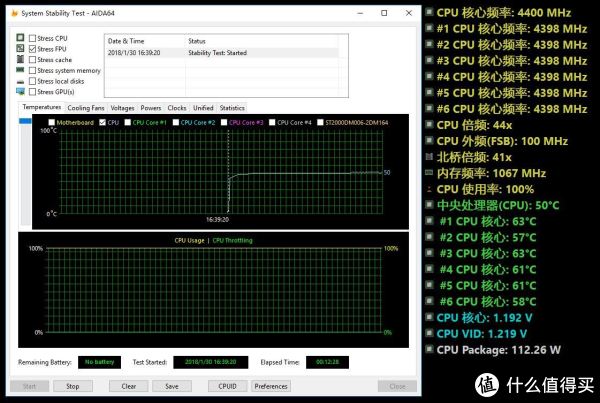Click the chip icon beside 北桥倍频 41x
Image resolution: width=600 pixels, height=403 pixels.
pos(429,157)
